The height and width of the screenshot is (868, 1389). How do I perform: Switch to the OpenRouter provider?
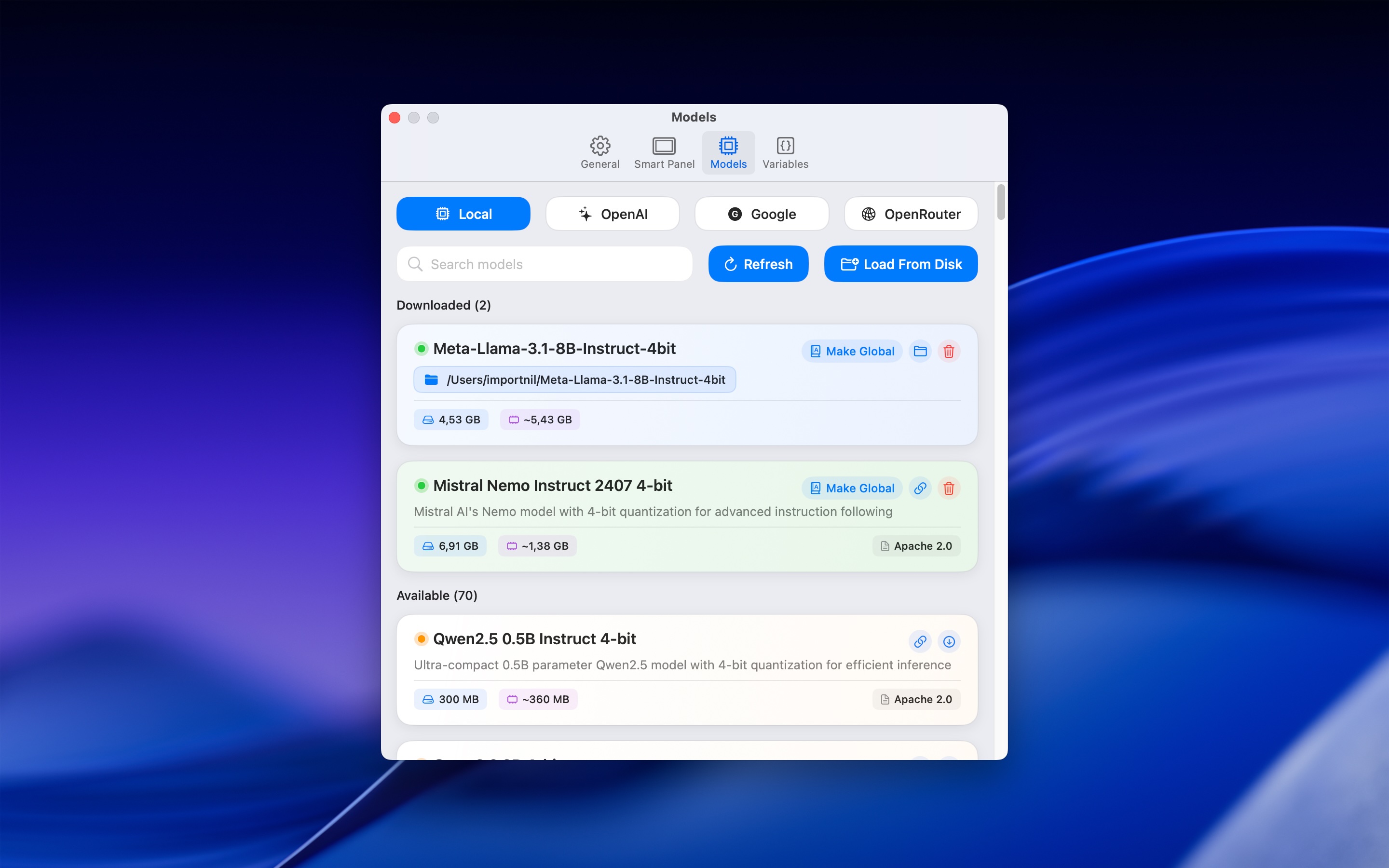(x=911, y=214)
